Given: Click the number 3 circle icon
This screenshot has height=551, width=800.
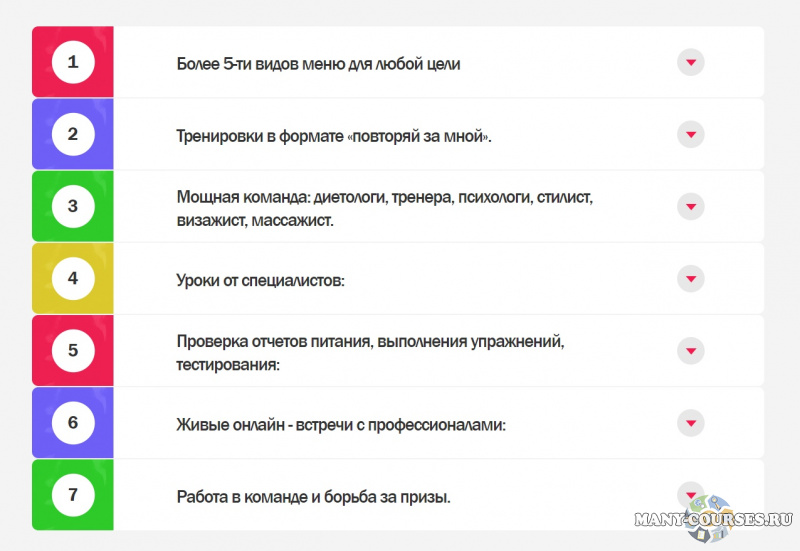Looking at the screenshot, I should pyautogui.click(x=73, y=206).
